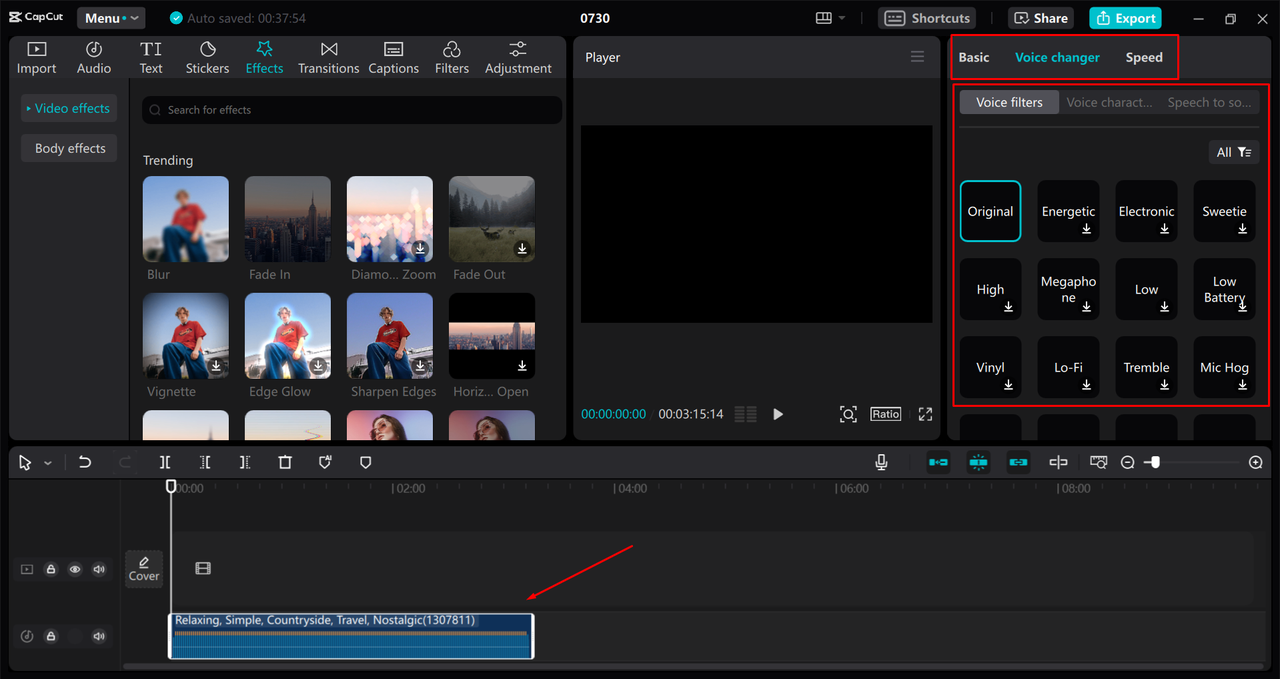
Task: Open the All filter dropdown
Action: click(1233, 152)
